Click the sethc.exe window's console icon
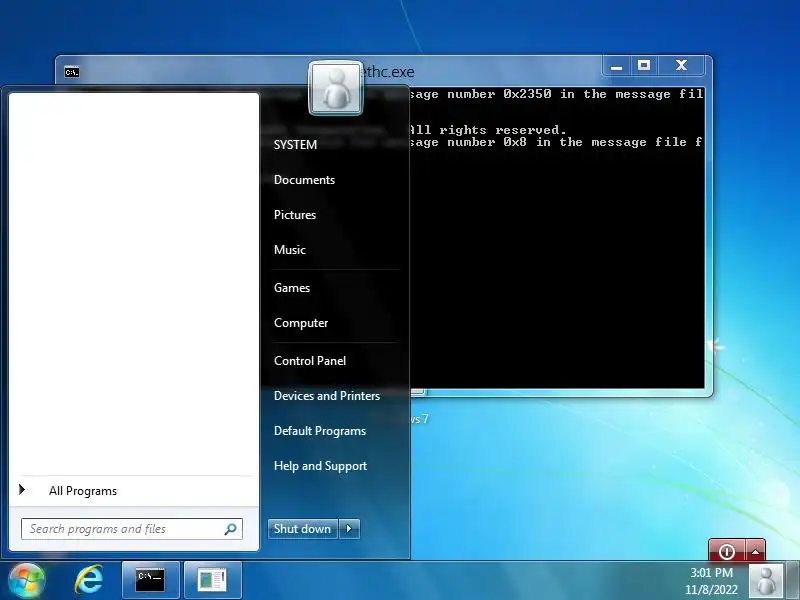Screen dimensions: 800x600 coord(71,72)
